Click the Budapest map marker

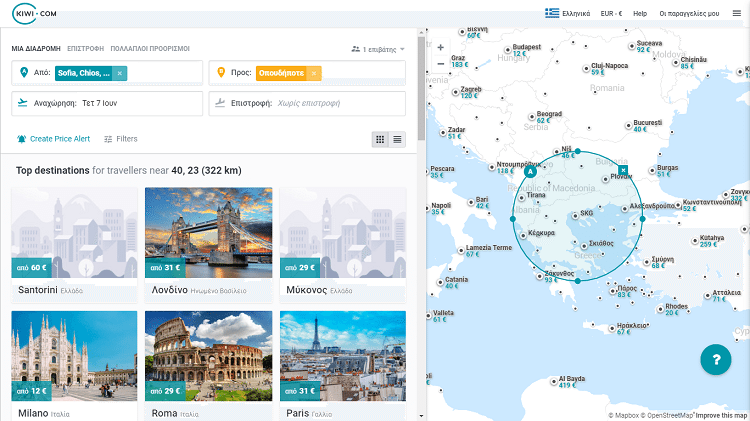coord(508,50)
